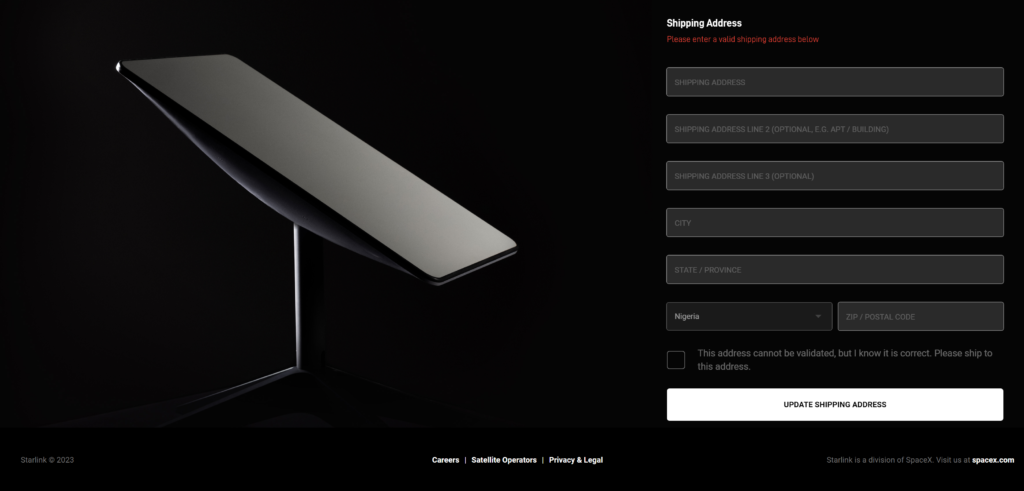Focus the State / Province field
The height and width of the screenshot is (491, 1024).
(x=835, y=270)
